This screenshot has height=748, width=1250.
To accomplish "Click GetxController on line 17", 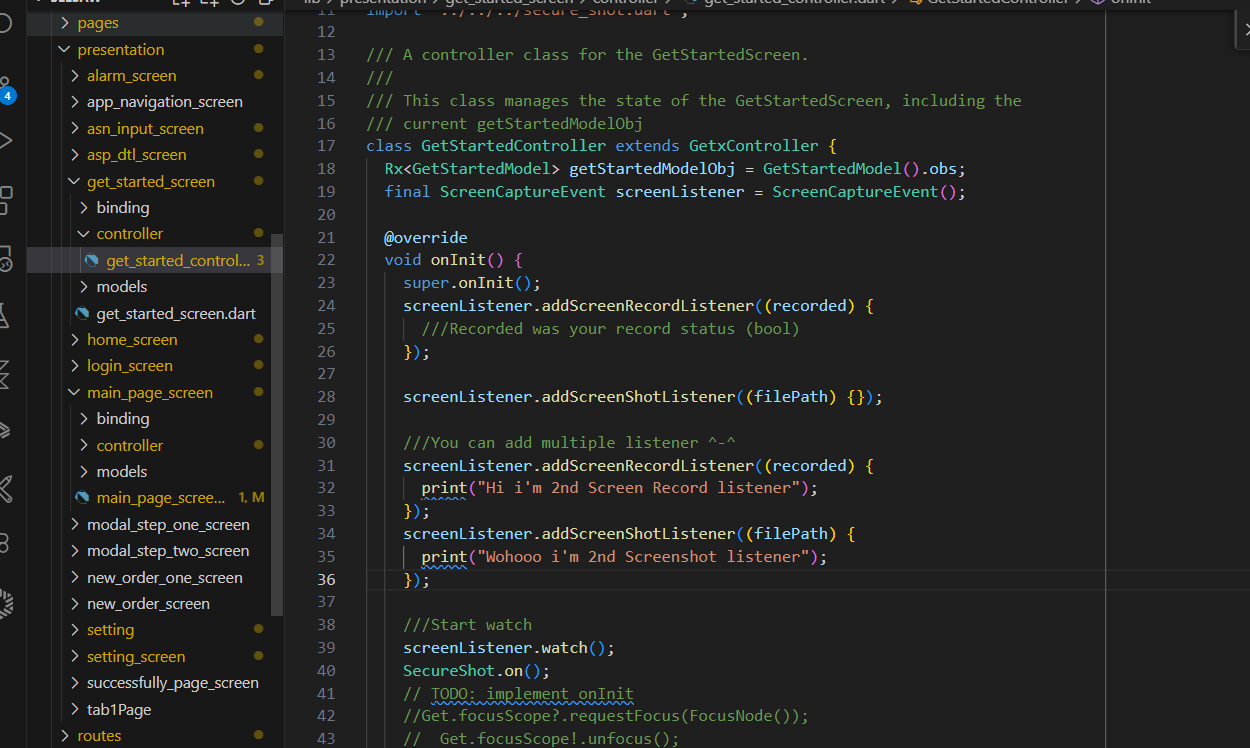I will pyautogui.click(x=753, y=145).
